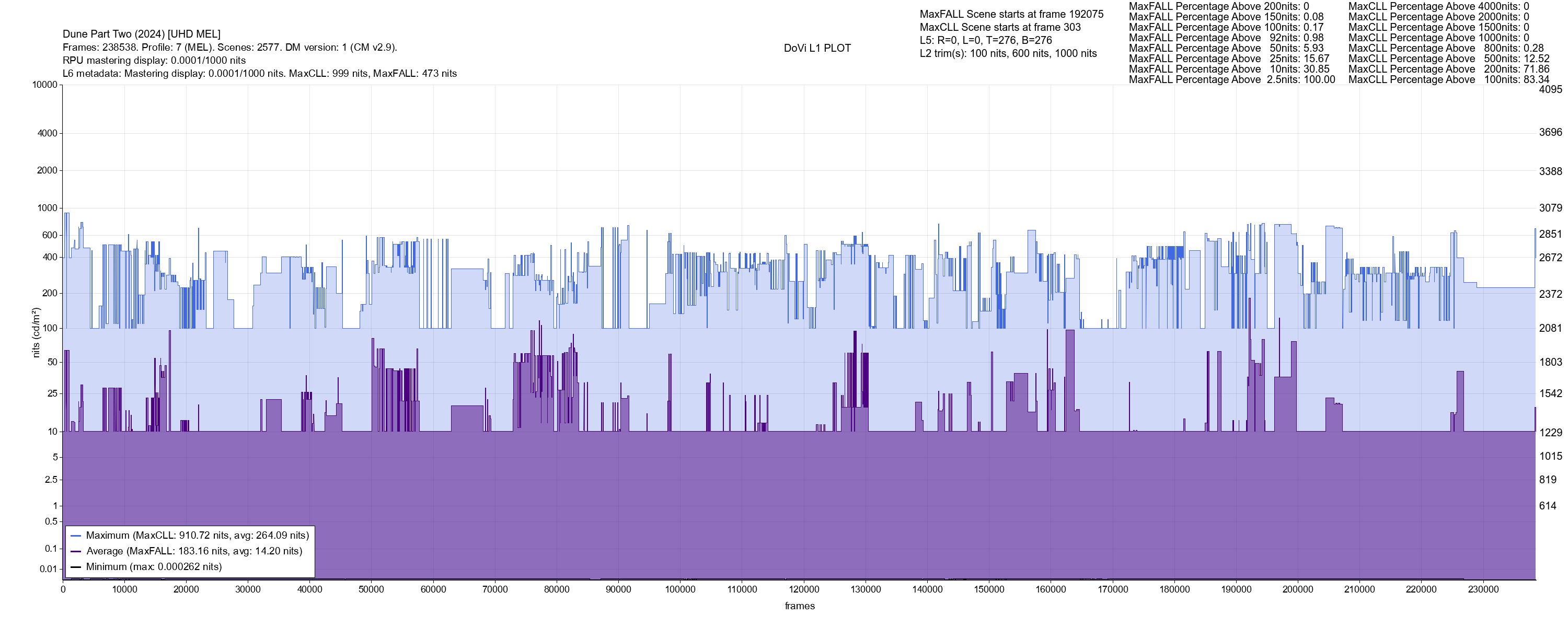Click the DoVi L1 PLOT title
Image resolution: width=1568 pixels, height=627 pixels.
817,48
